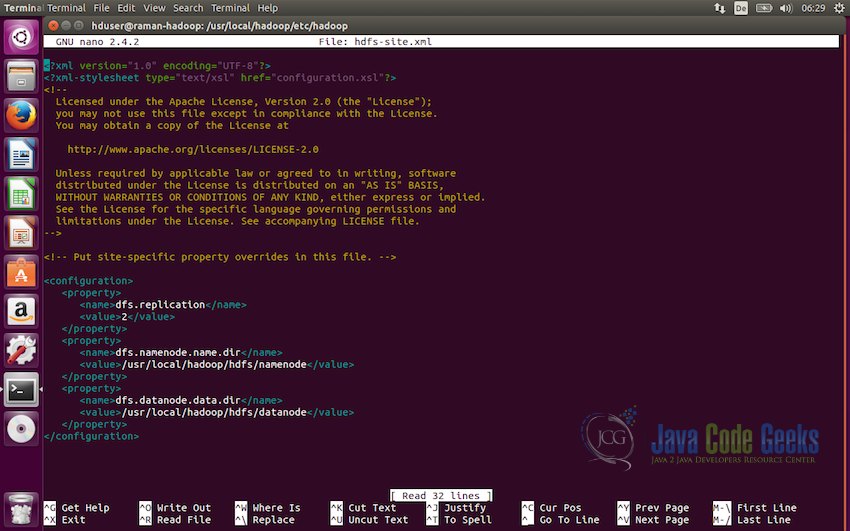850x531 pixels.
Task: Click the 06:29 clock in top panel
Action: [x=813, y=8]
